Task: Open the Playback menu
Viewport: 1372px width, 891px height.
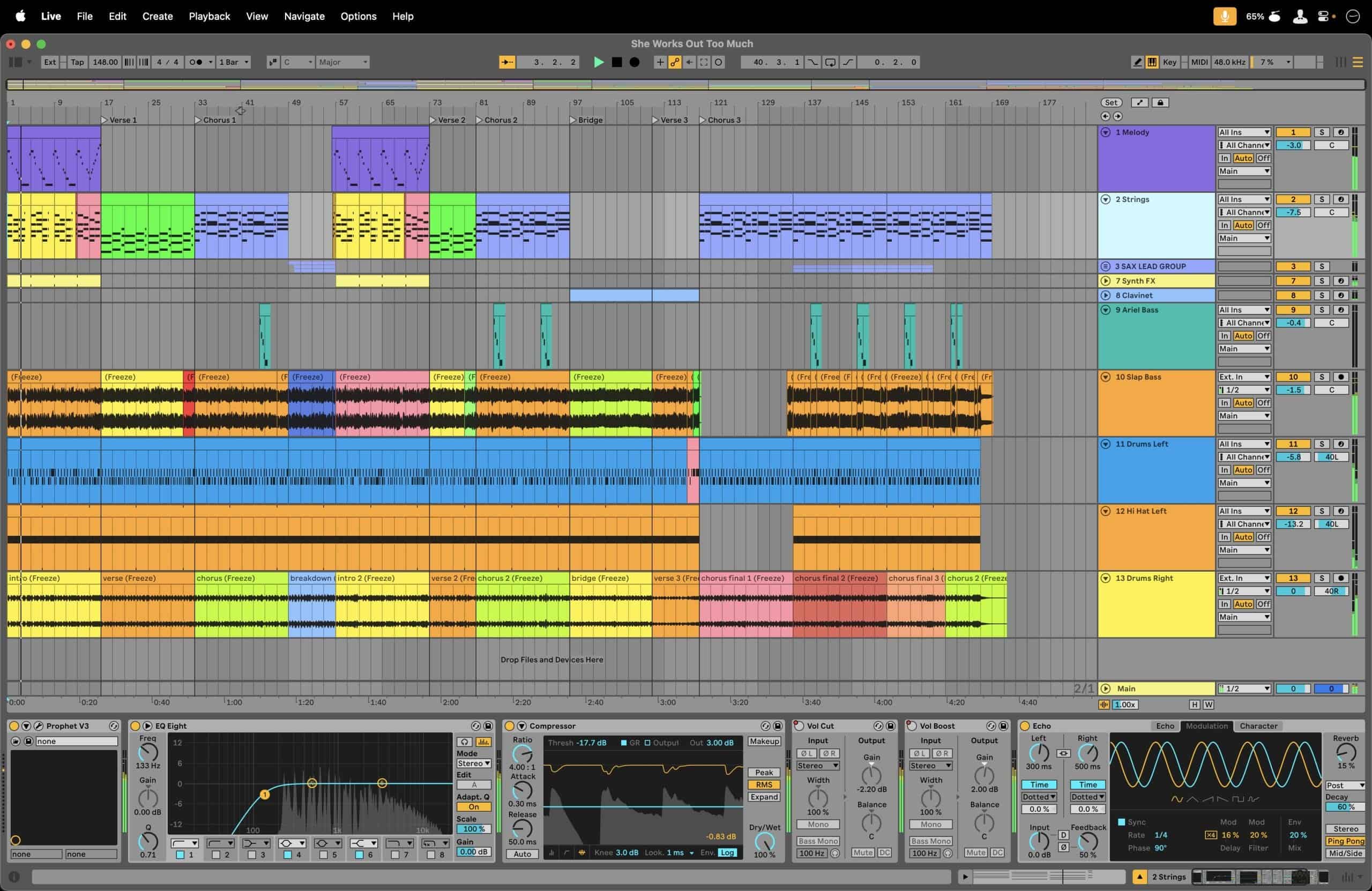Action: click(209, 16)
